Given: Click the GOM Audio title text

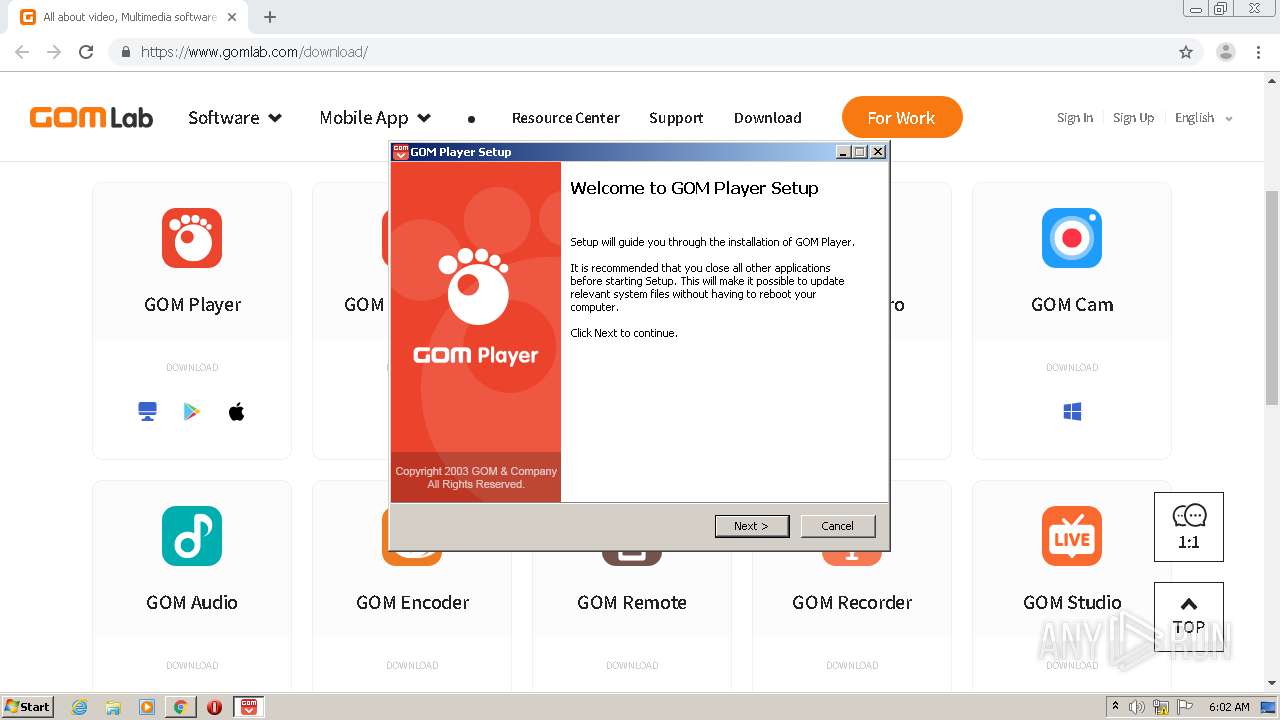Looking at the screenshot, I should pos(192,602).
